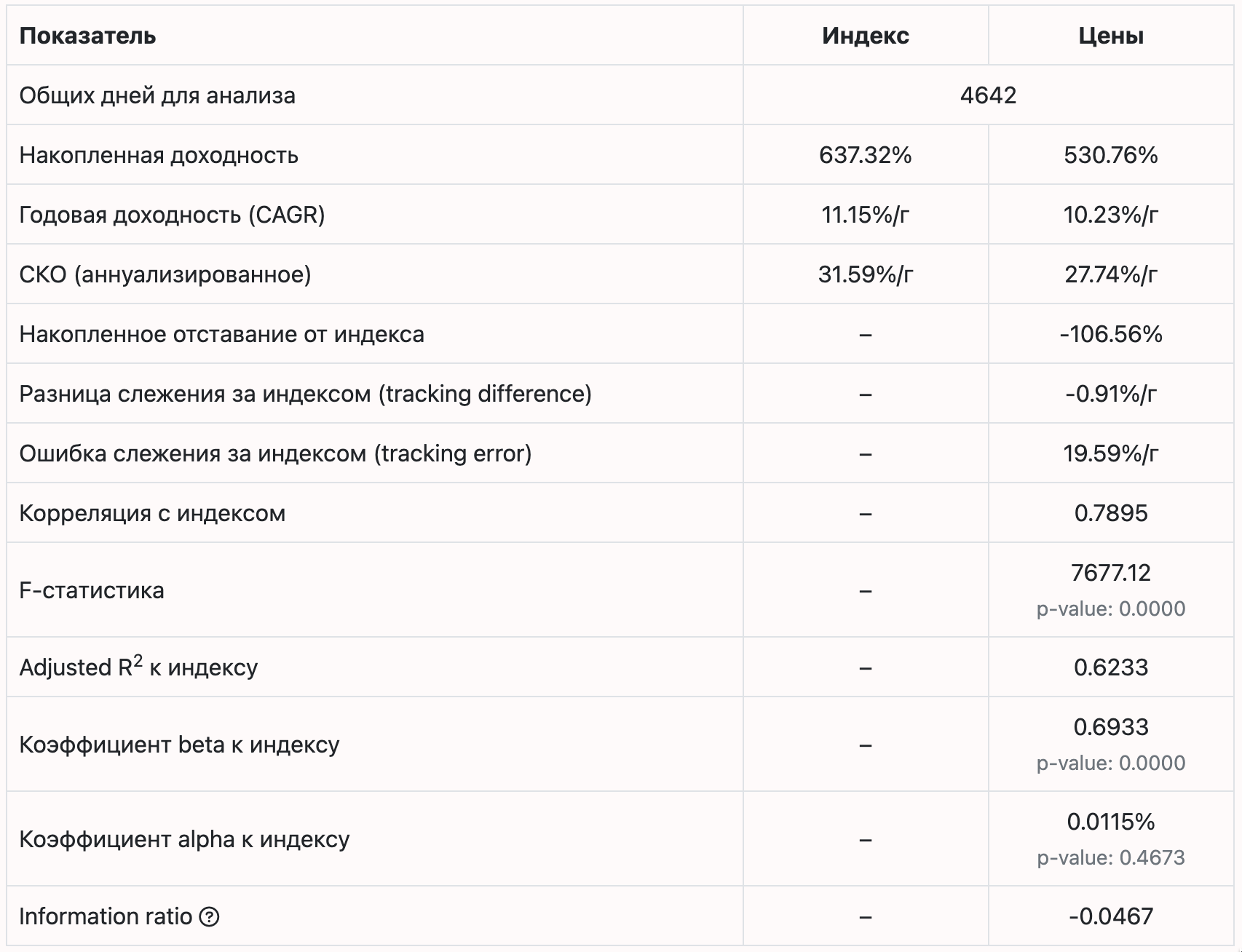
Task: Click the tracking error value 19.59%/г
Action: 1111,453
